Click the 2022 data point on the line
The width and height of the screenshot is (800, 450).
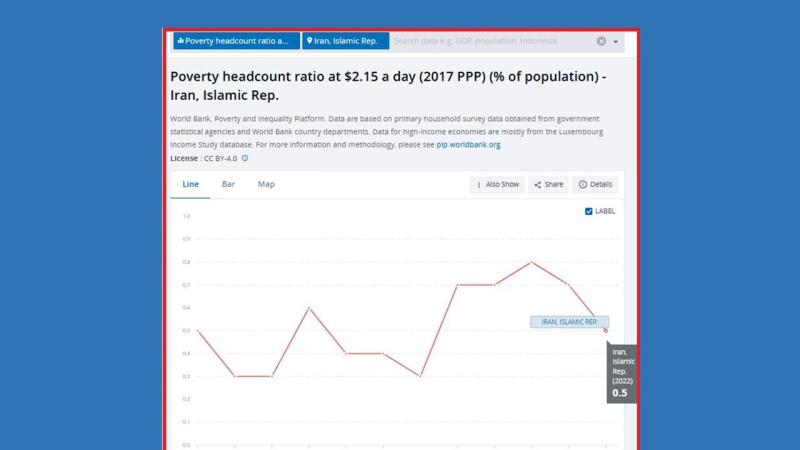[x=606, y=331]
